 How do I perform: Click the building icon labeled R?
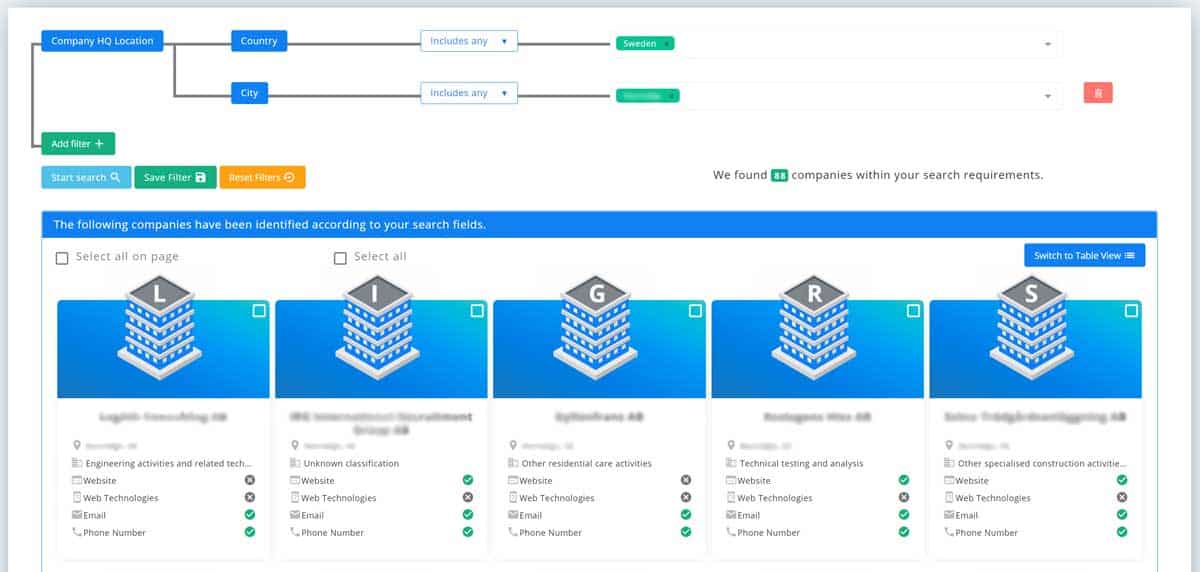point(815,323)
